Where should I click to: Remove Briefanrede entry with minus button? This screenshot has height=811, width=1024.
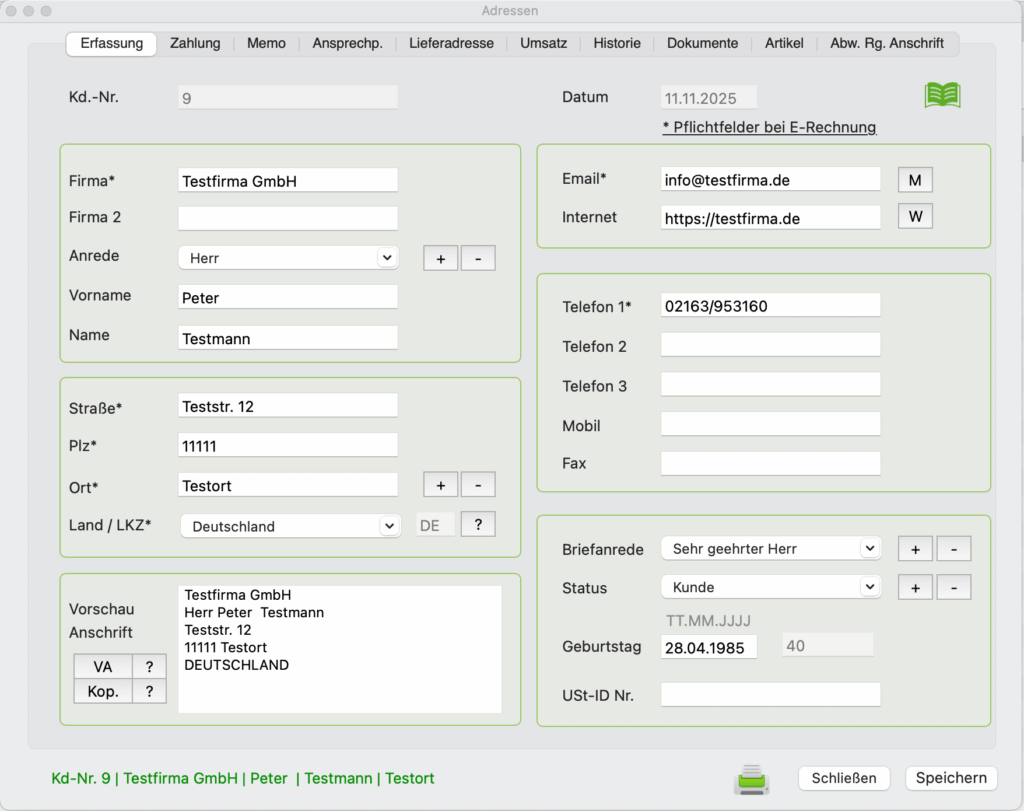click(x=954, y=549)
